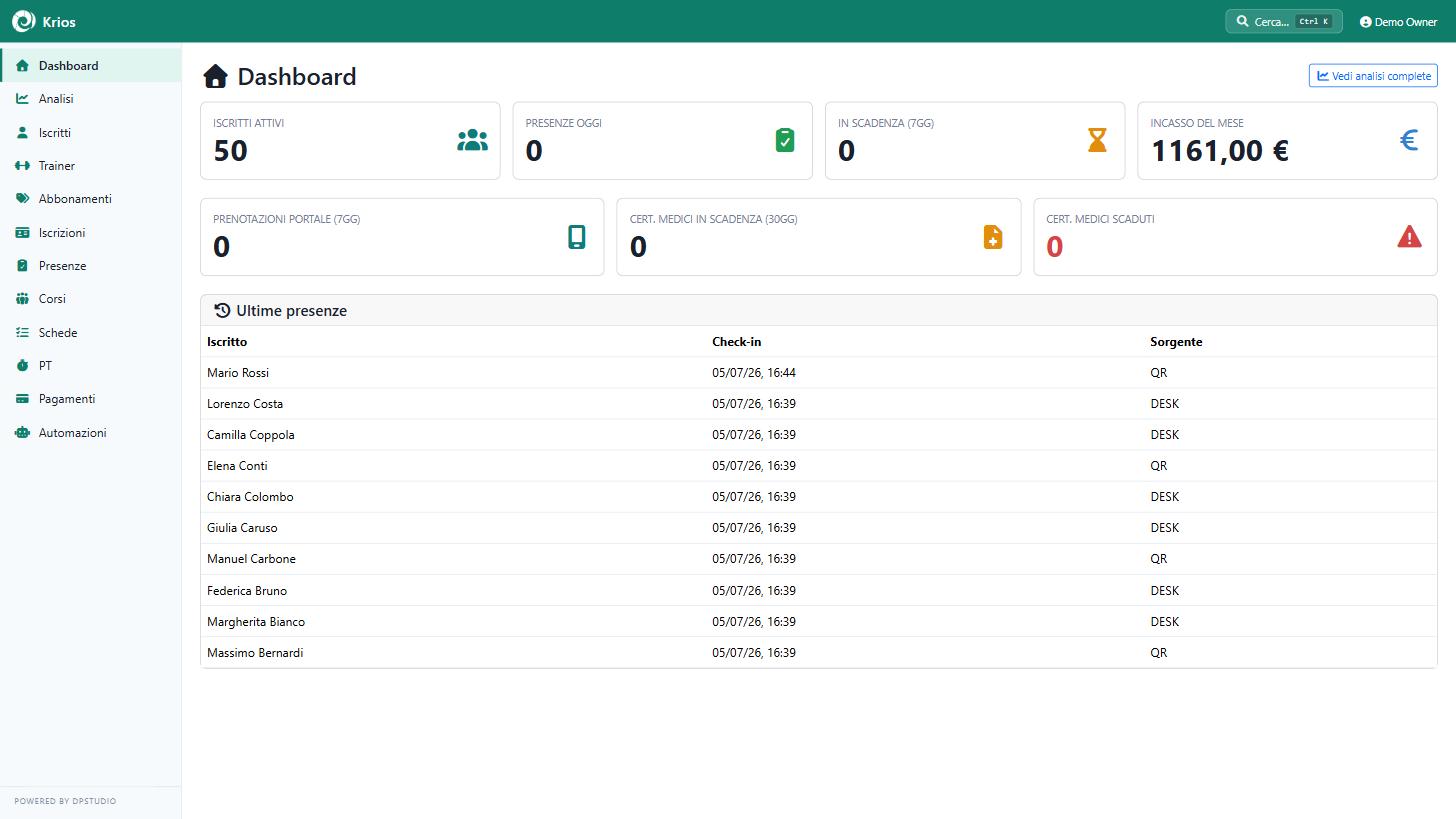Click the euro icon in Incasso del Mese

(x=1409, y=140)
